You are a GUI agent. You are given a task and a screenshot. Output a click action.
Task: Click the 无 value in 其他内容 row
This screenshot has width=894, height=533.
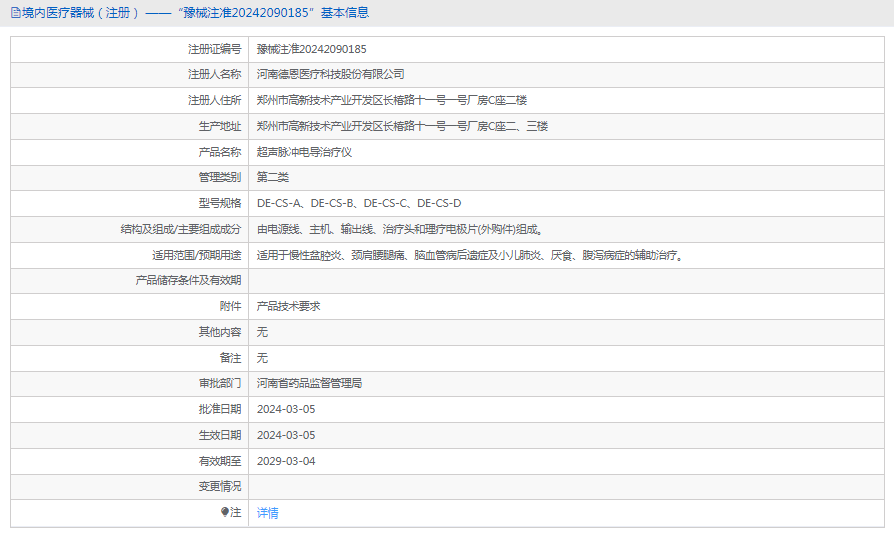(x=262, y=332)
